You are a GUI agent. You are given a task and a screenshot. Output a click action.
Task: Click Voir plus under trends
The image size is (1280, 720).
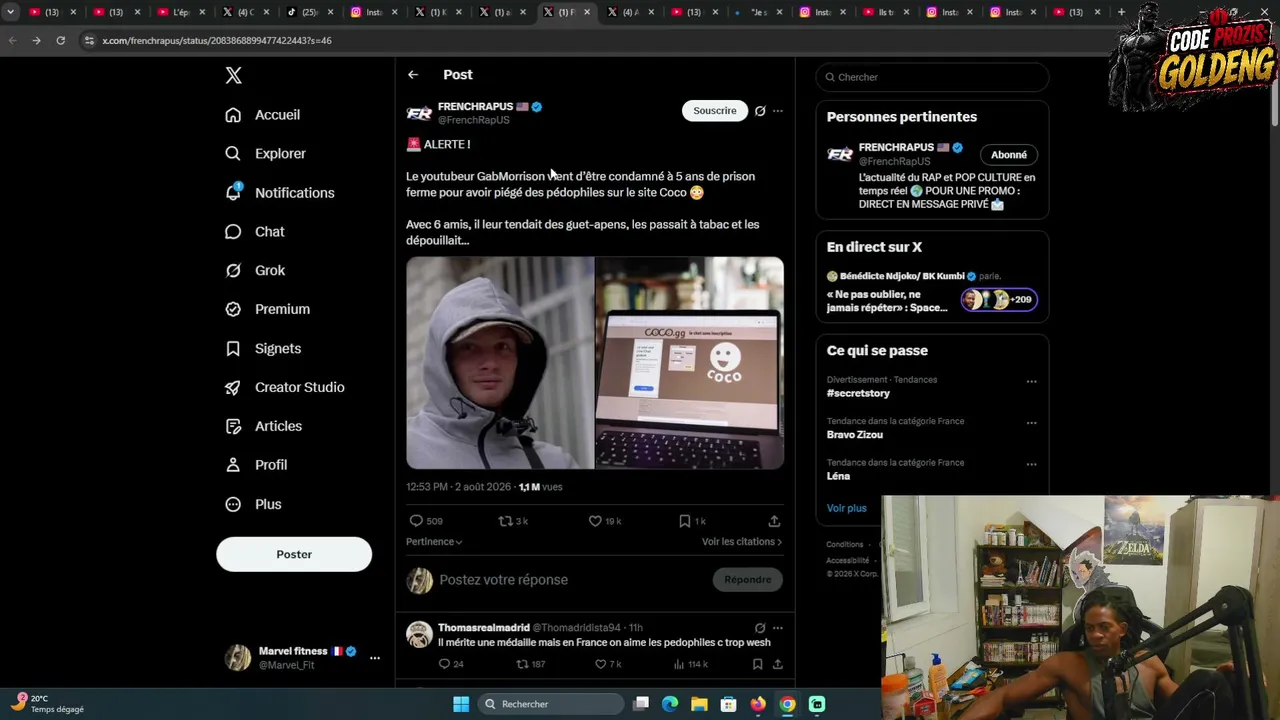847,508
